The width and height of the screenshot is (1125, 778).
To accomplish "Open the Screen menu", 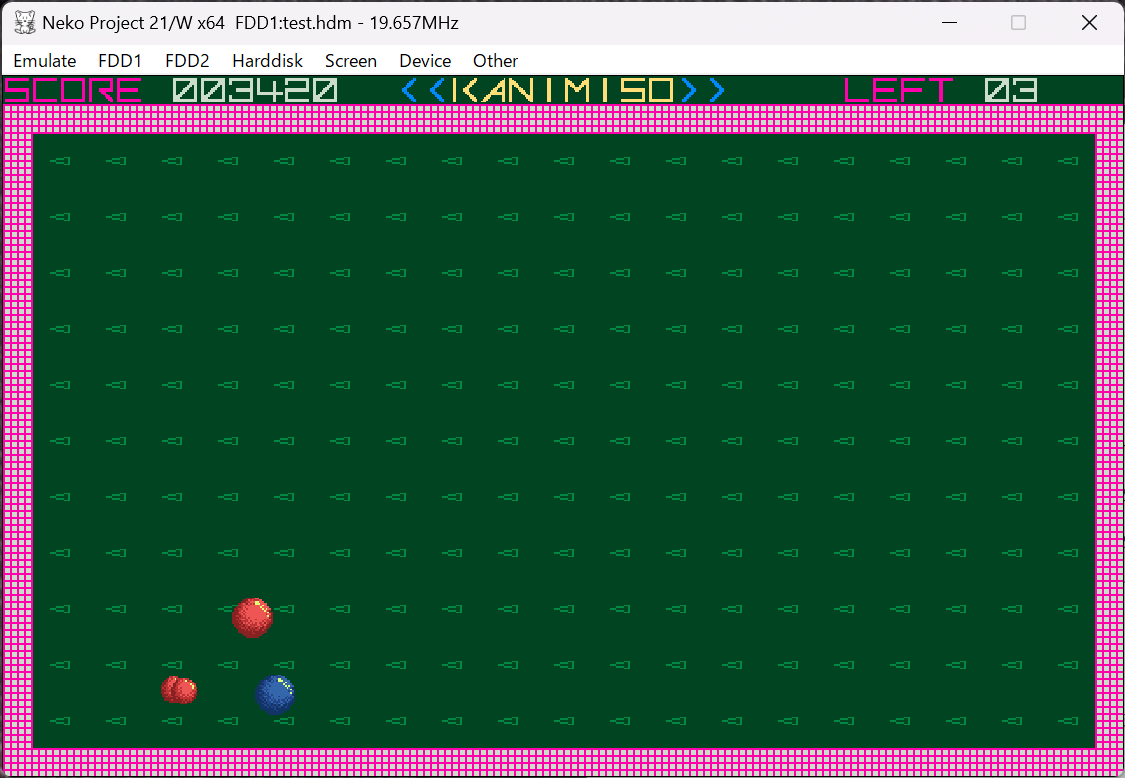I will click(351, 61).
